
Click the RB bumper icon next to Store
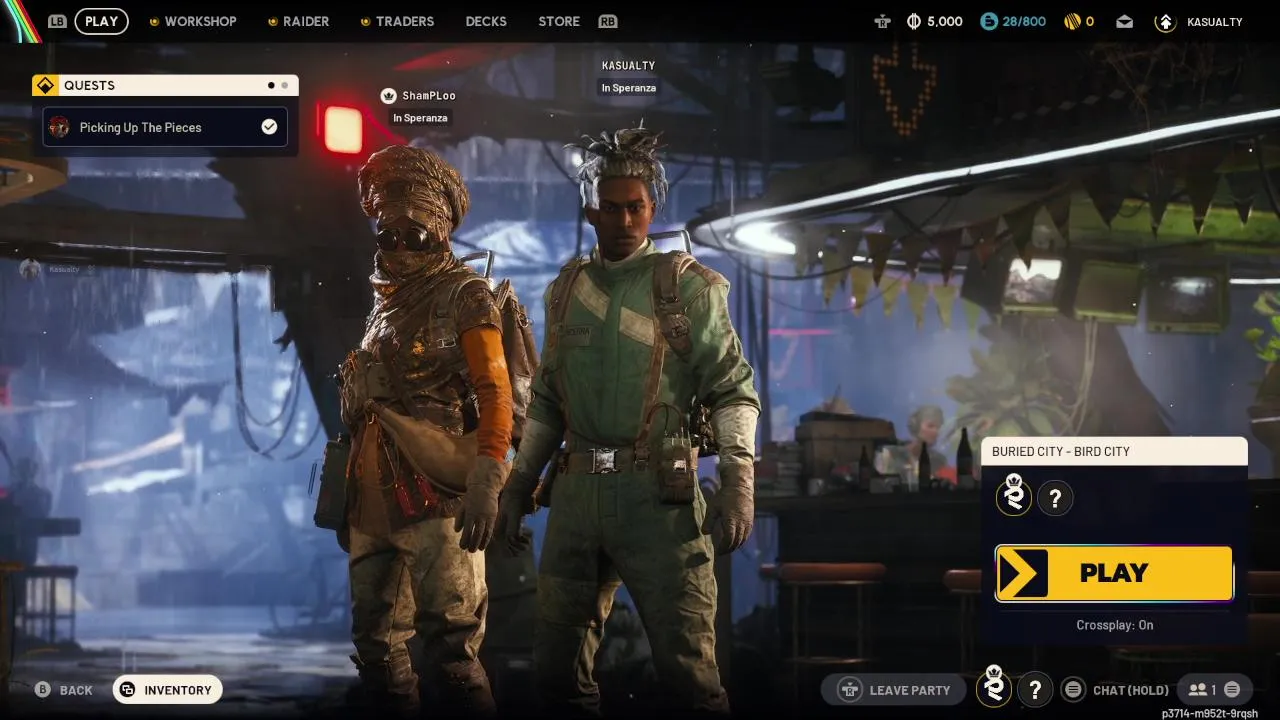[x=607, y=21]
